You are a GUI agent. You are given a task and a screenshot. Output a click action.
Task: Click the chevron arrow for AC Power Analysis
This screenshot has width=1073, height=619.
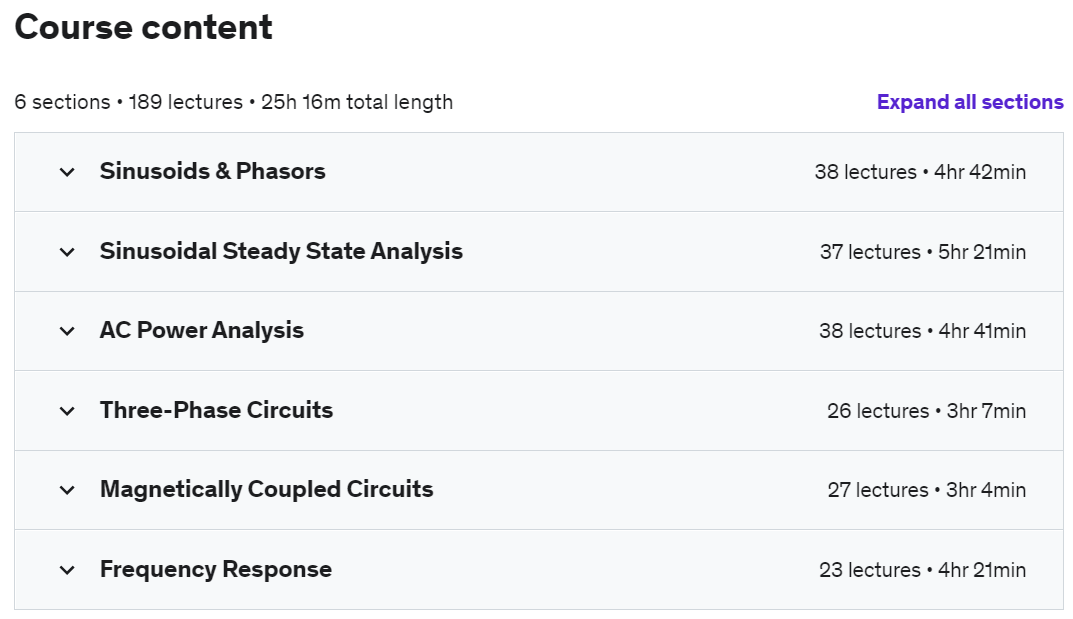tap(67, 332)
